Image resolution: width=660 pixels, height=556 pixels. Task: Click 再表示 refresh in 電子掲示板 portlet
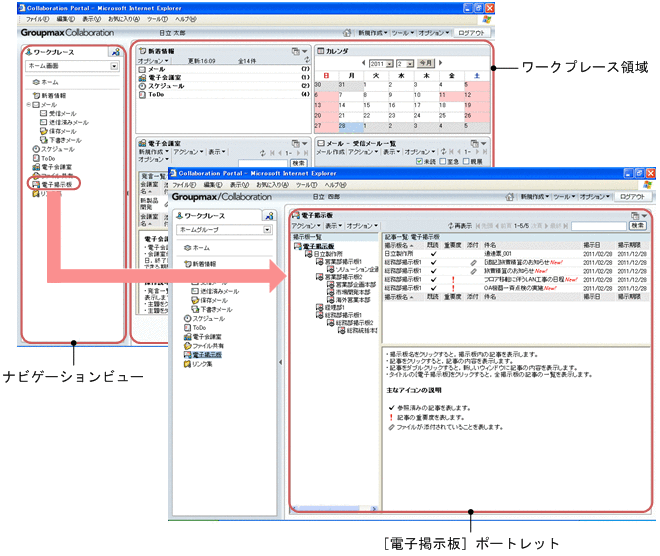click(460, 226)
